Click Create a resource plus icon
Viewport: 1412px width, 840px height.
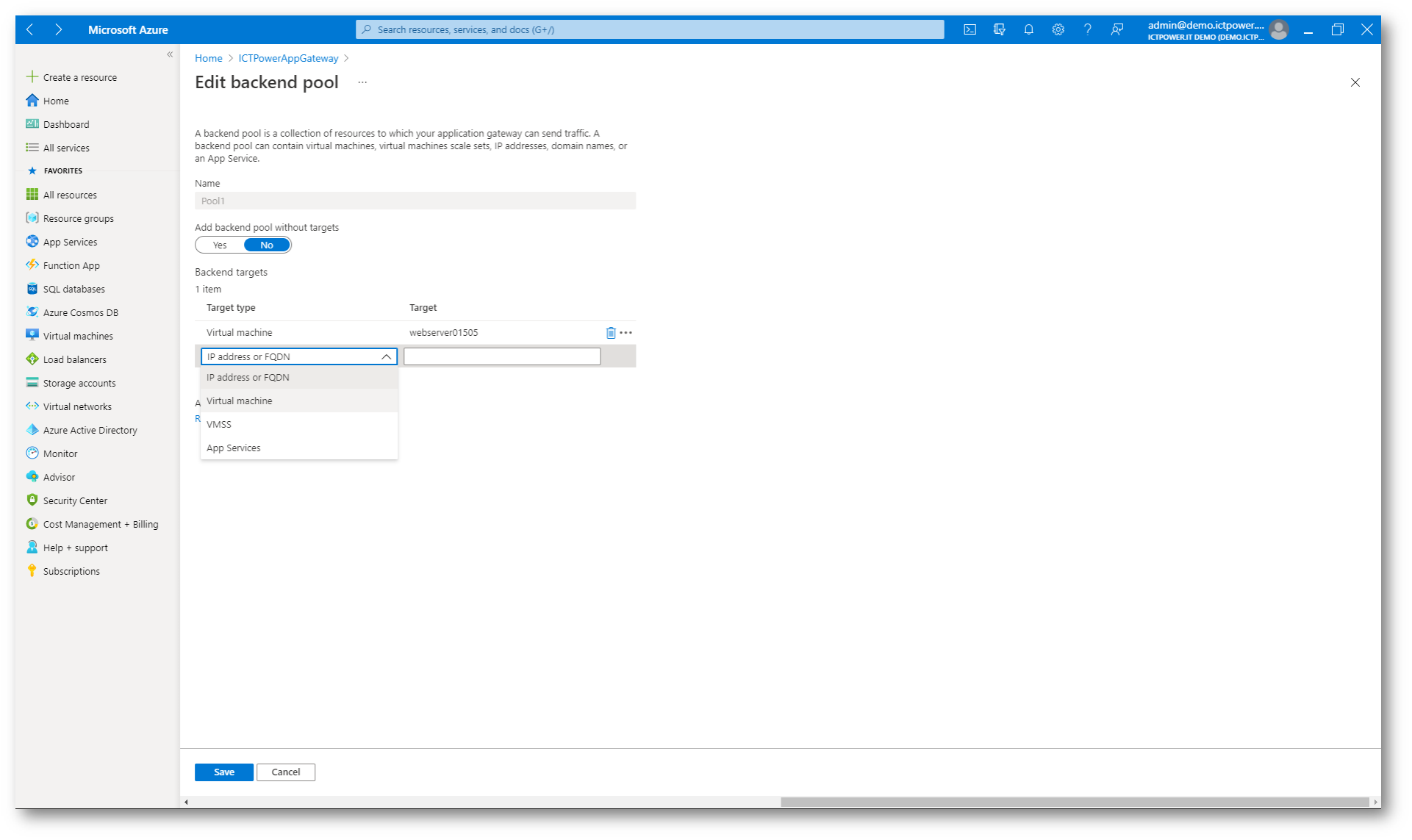pos(32,76)
